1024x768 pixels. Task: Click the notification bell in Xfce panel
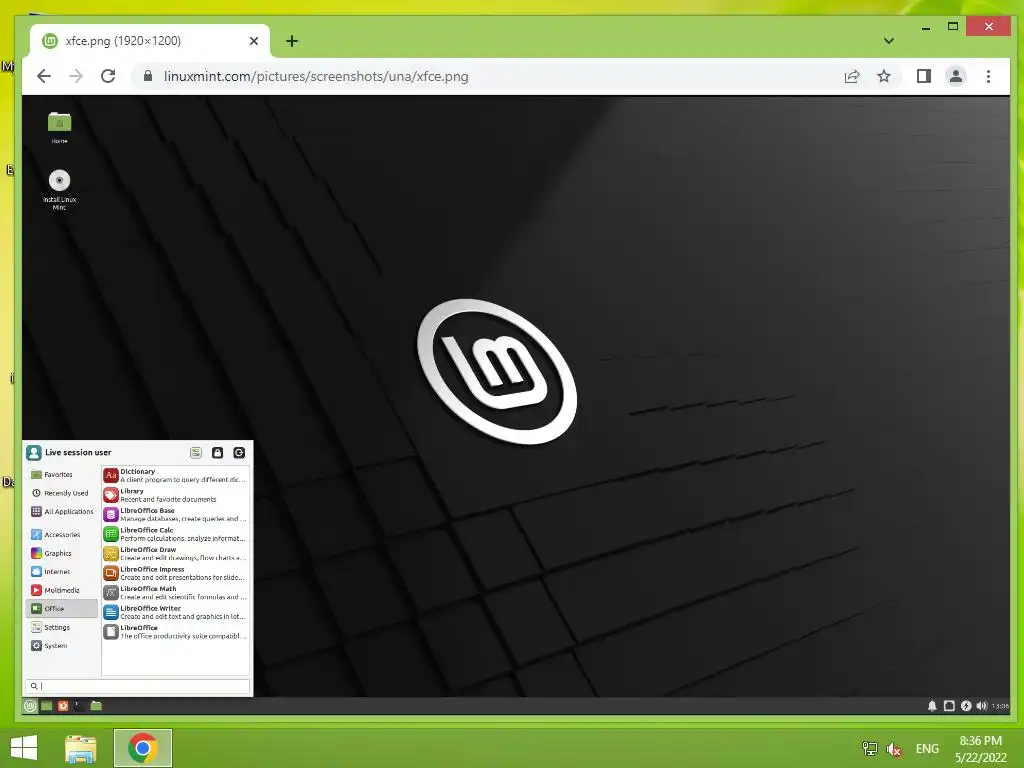click(x=933, y=706)
